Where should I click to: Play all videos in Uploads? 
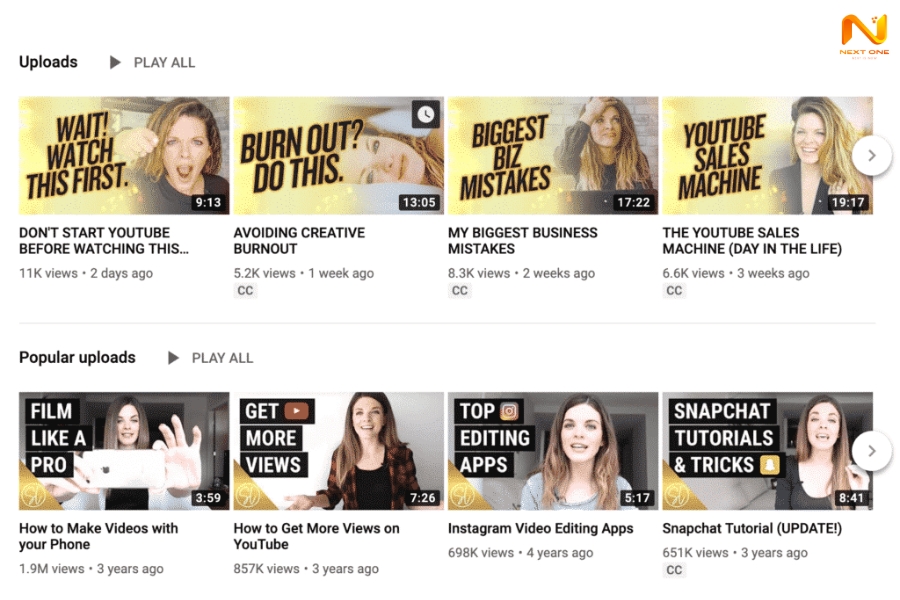164,63
